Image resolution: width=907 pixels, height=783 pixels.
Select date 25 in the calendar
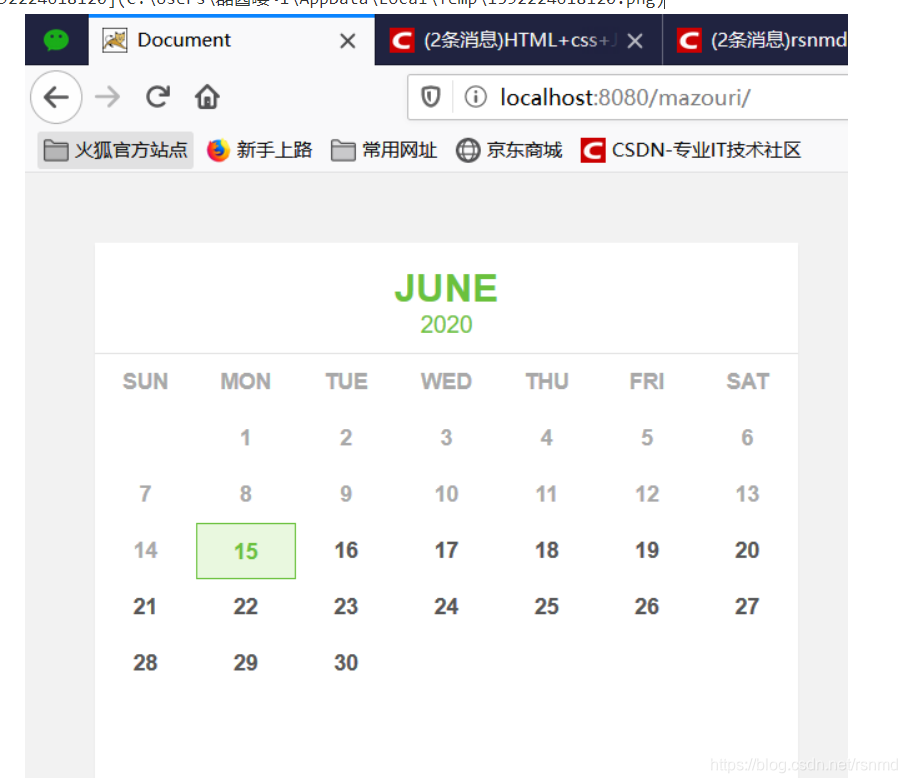coord(547,606)
